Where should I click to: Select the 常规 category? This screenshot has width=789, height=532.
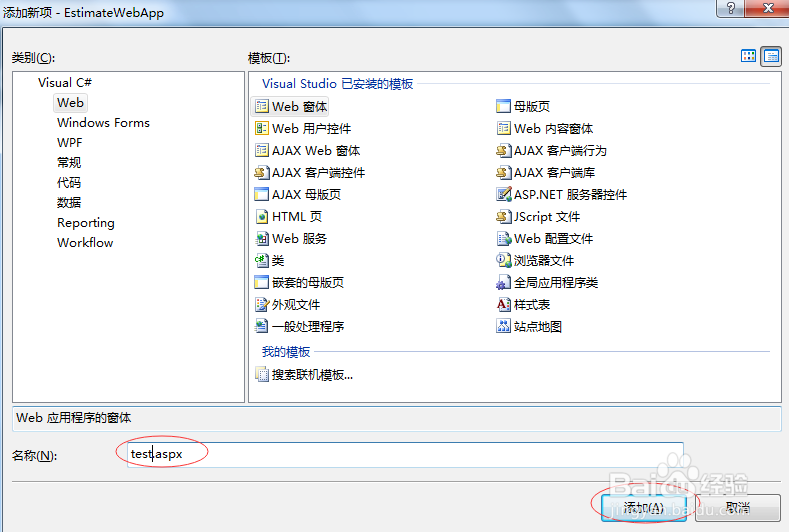69,163
